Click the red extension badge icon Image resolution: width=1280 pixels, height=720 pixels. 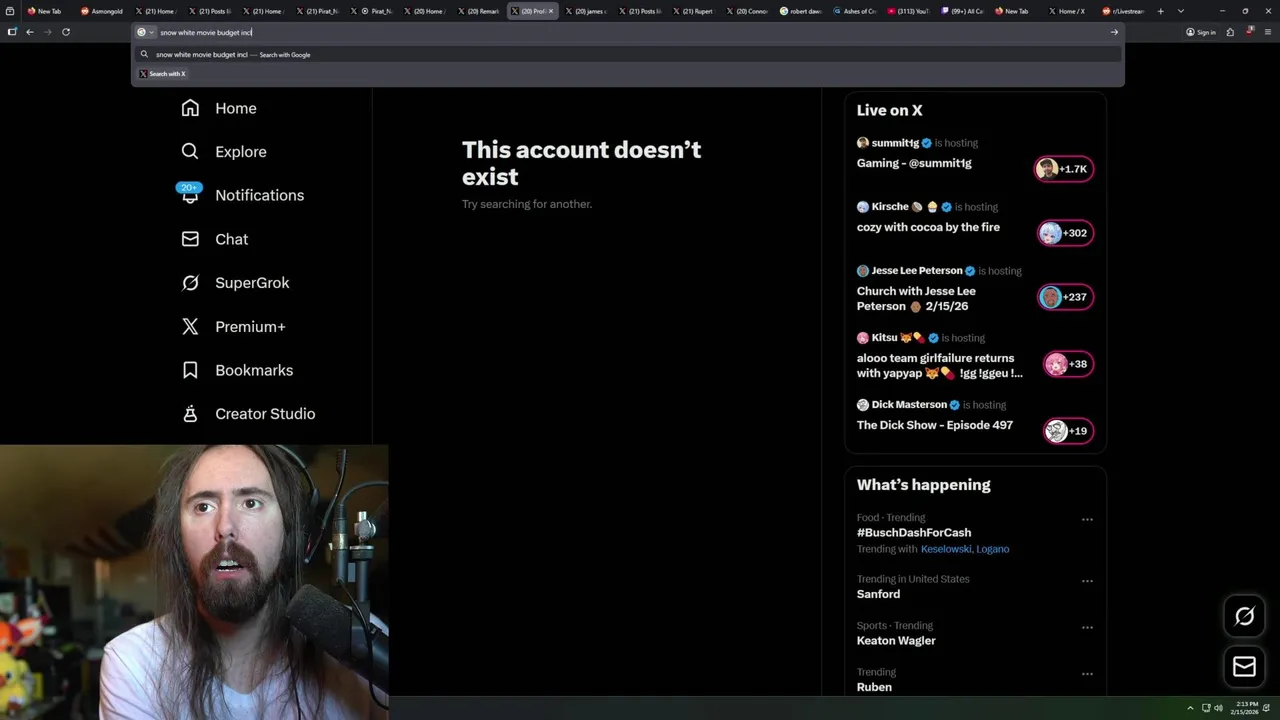pyautogui.click(x=1249, y=32)
